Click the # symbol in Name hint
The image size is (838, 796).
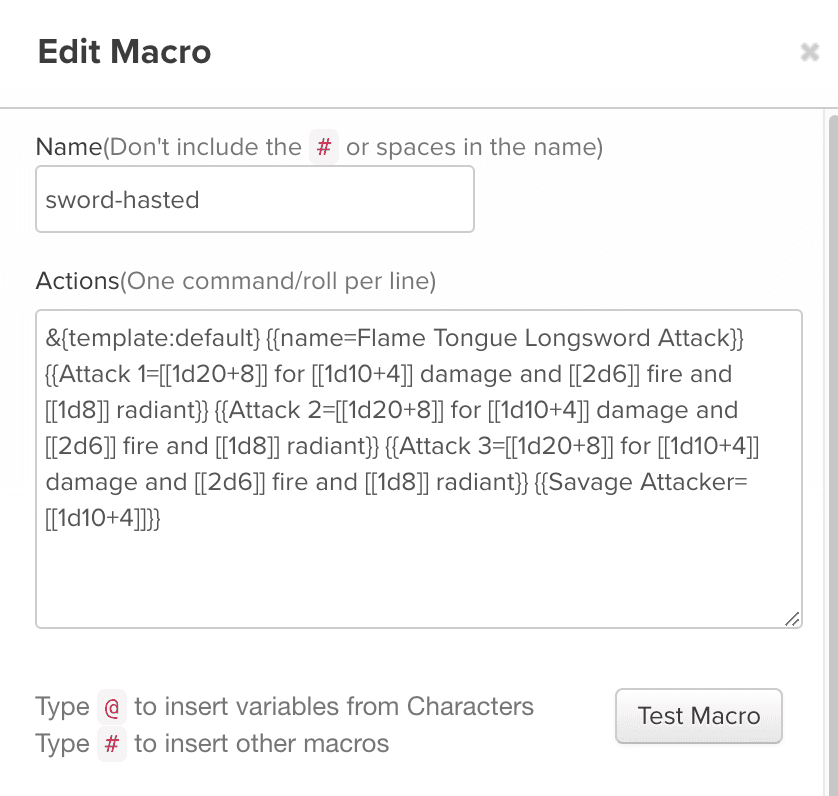click(324, 146)
